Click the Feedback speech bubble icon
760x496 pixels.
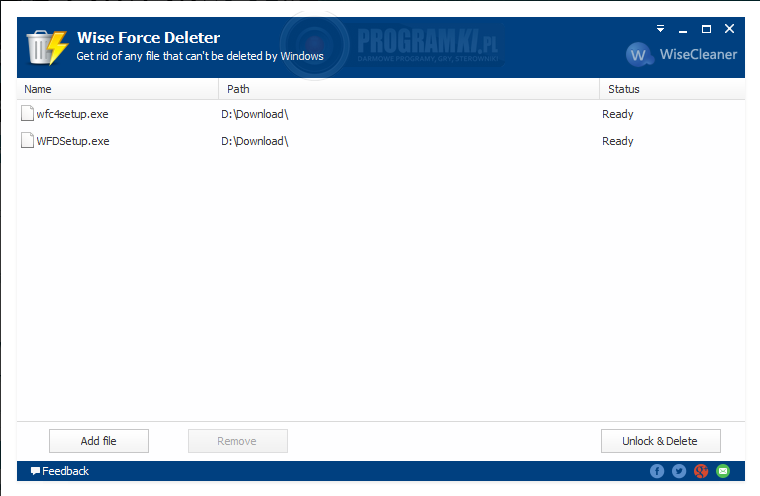click(x=35, y=471)
